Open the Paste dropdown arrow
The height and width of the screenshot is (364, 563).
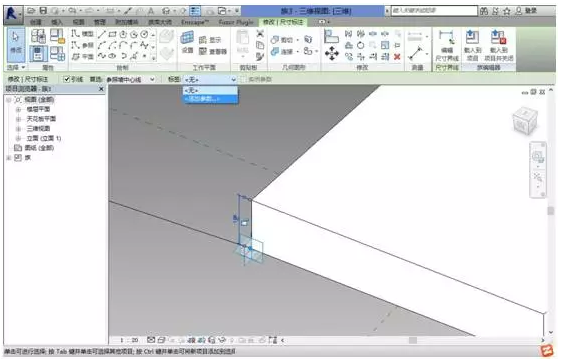point(243,57)
